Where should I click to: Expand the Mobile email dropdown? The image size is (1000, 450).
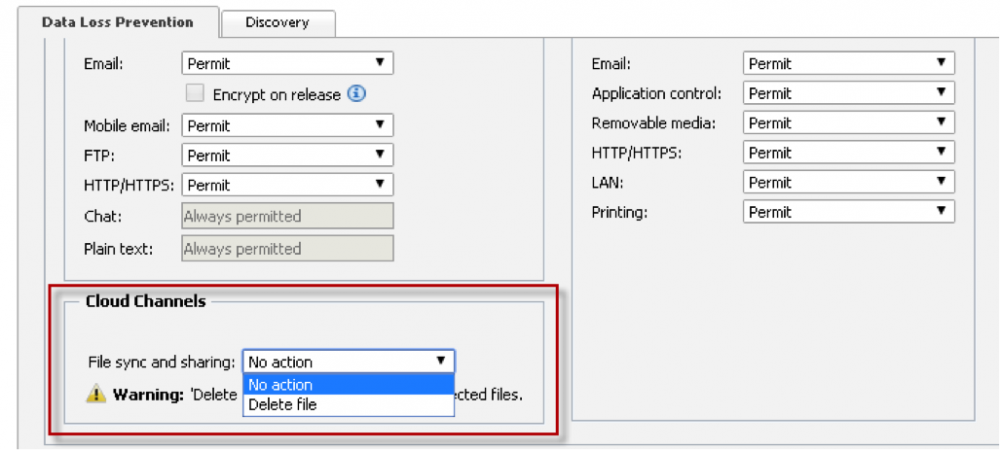click(287, 126)
